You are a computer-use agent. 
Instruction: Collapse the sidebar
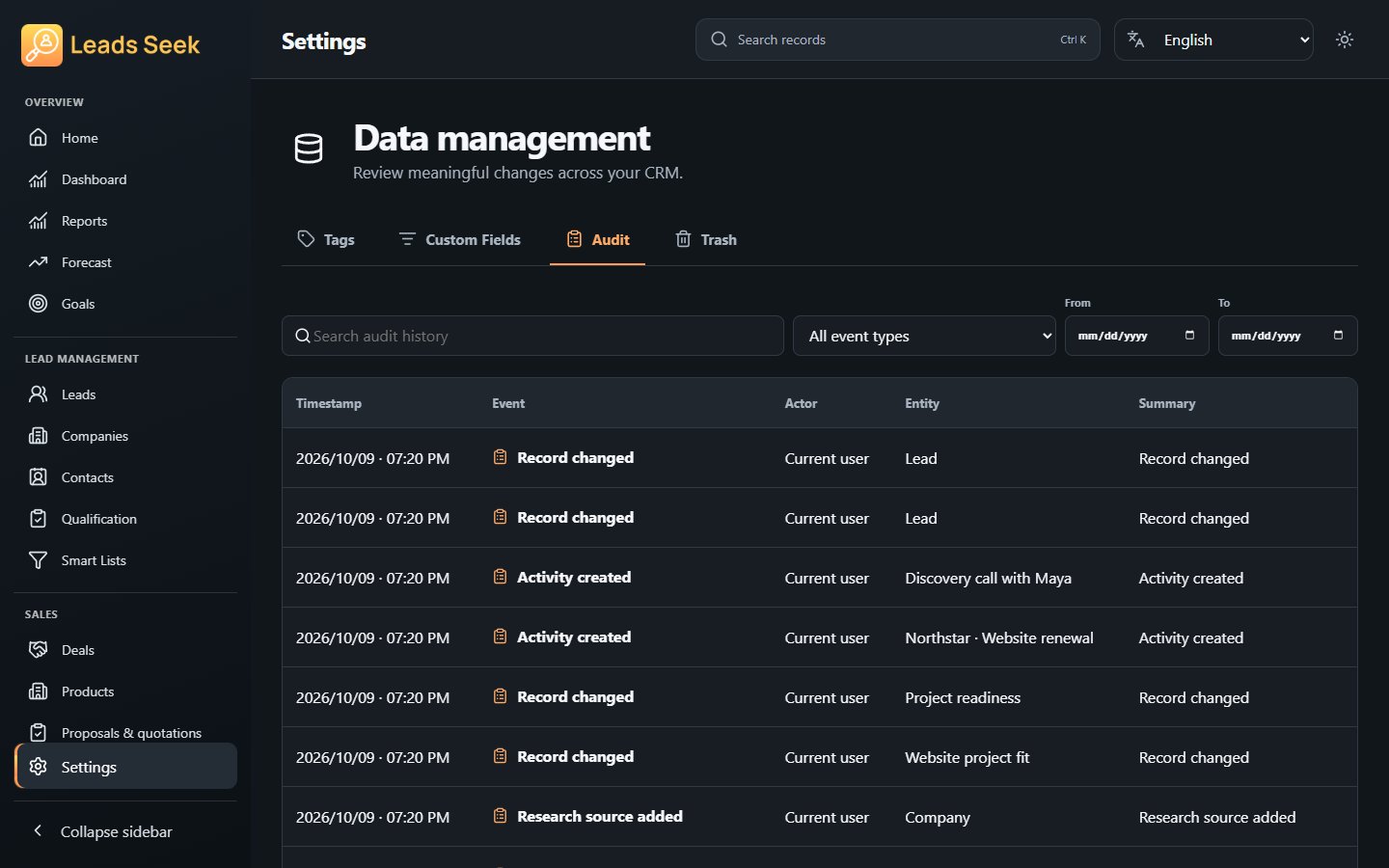(125, 831)
